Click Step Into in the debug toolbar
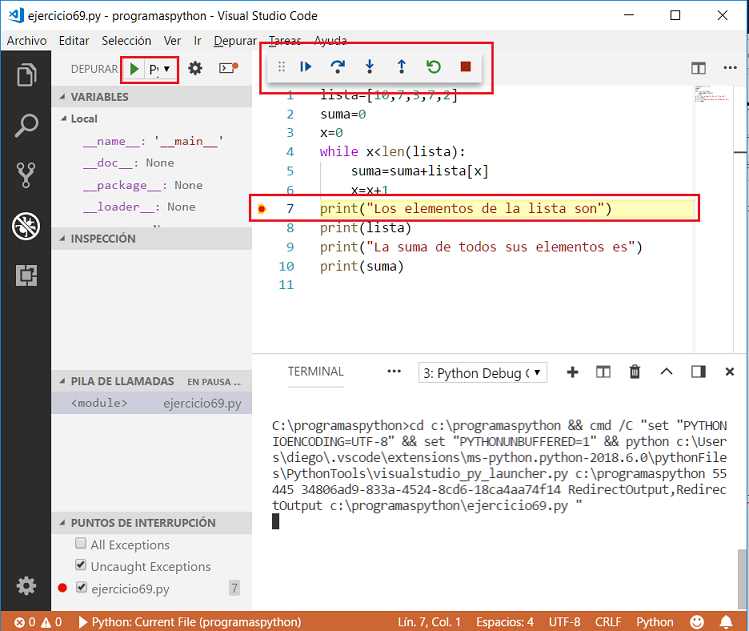Image resolution: width=749 pixels, height=631 pixels. [370, 66]
